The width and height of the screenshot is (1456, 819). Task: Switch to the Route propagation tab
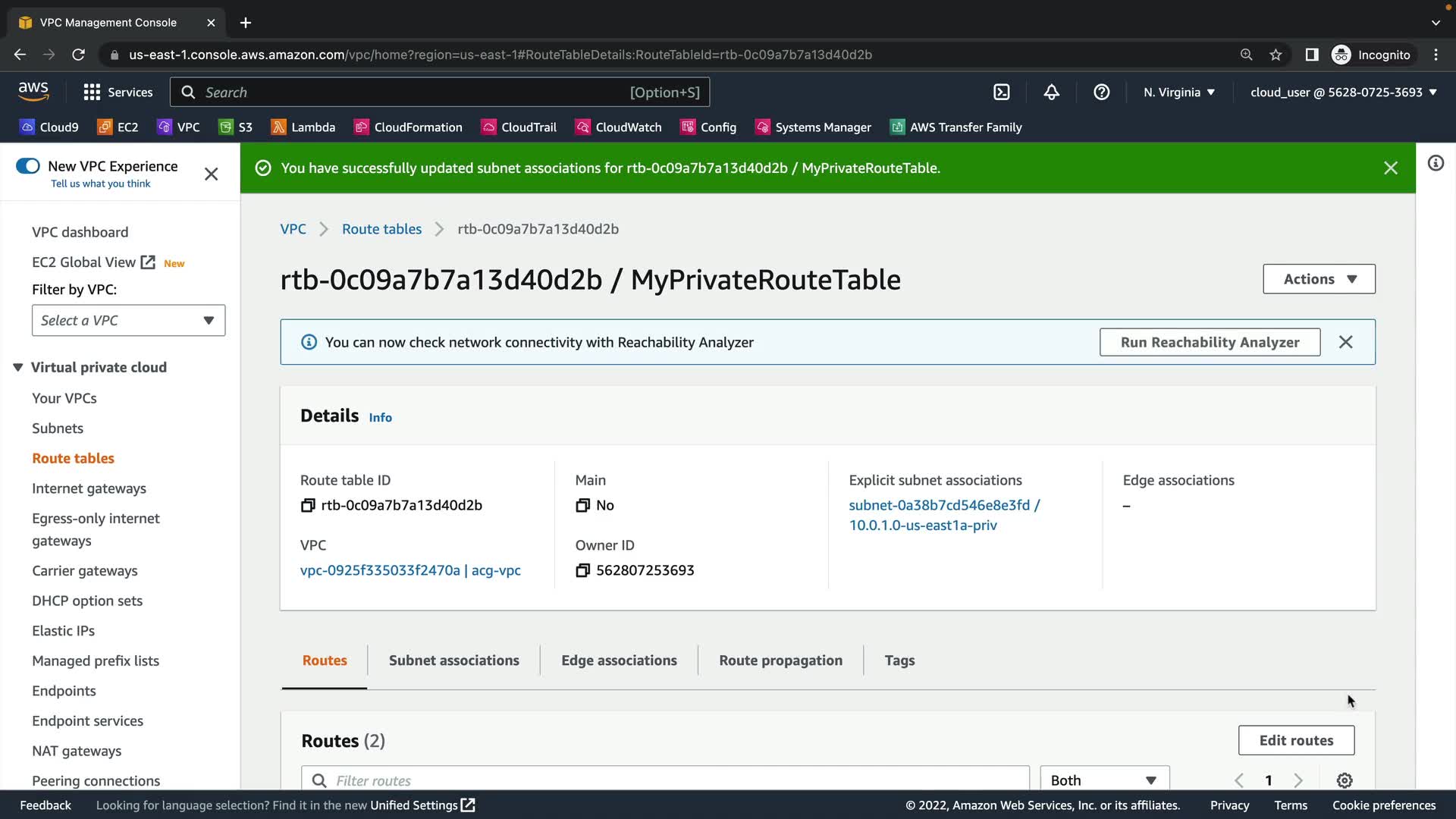pos(780,660)
